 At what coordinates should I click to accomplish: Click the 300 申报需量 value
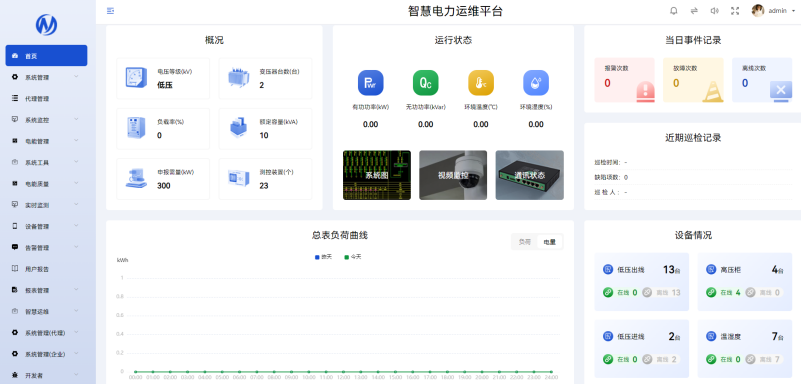point(164,185)
